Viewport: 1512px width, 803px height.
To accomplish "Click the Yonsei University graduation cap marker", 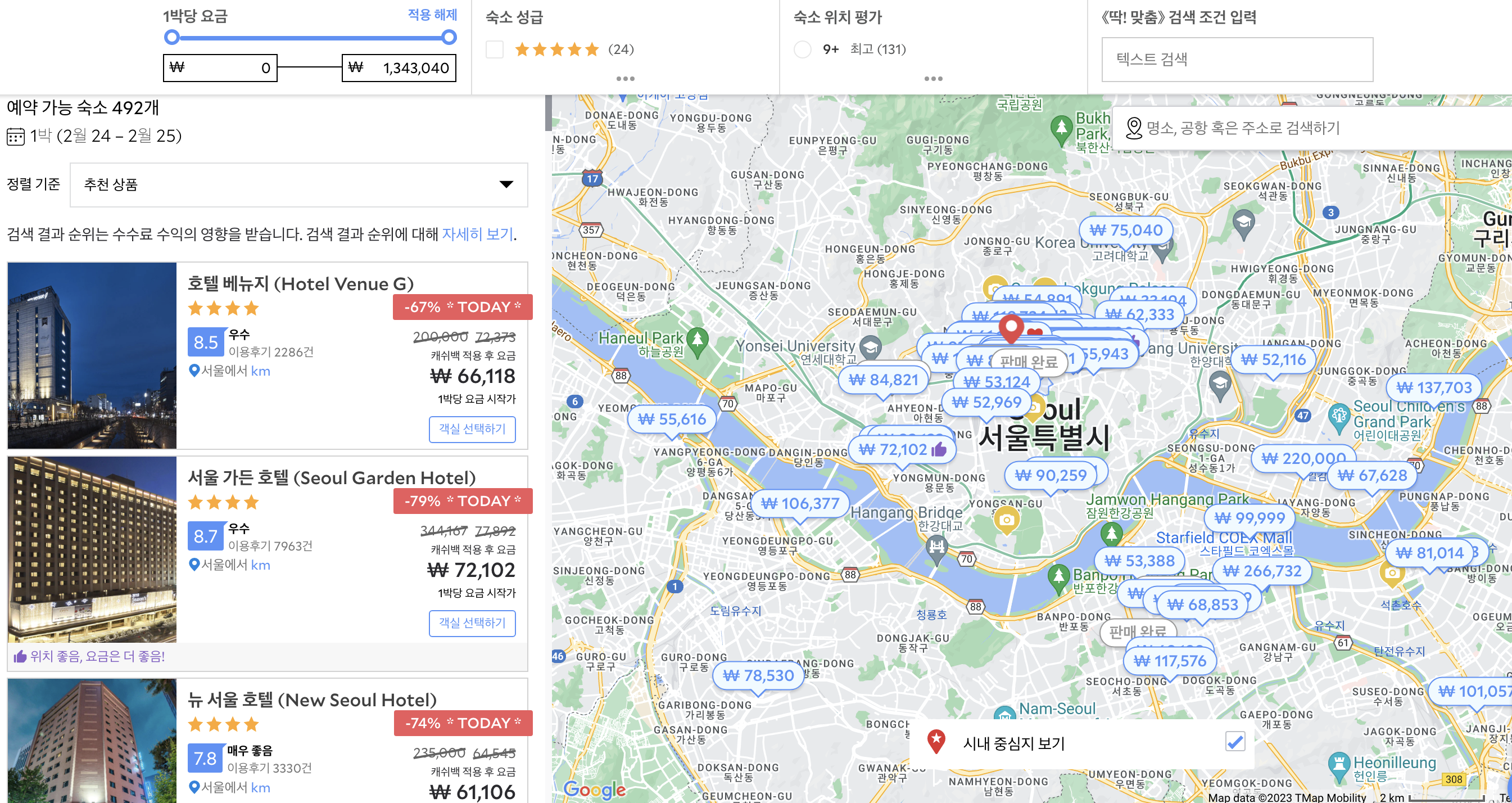I will point(871,346).
